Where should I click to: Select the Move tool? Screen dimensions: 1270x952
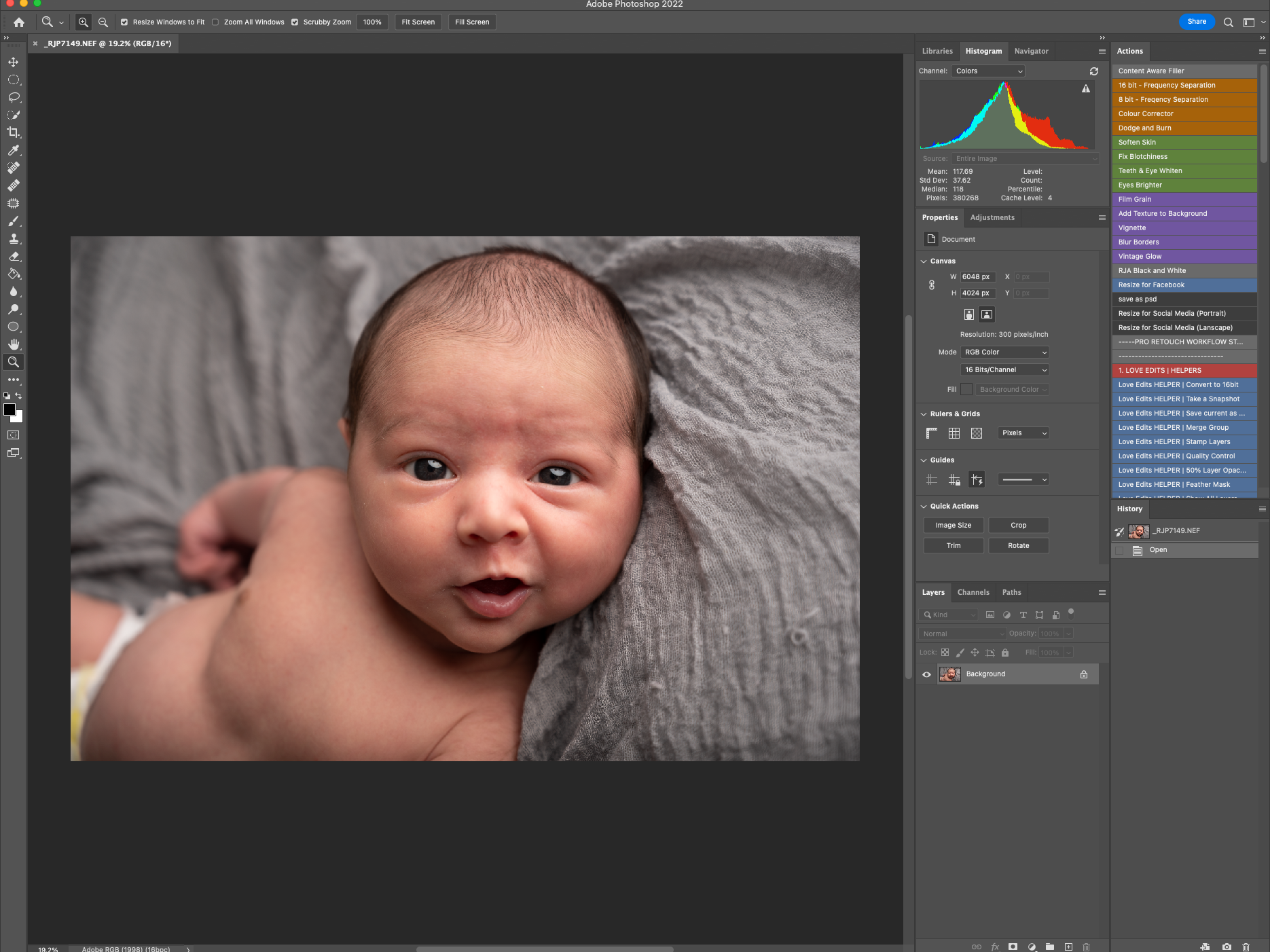coord(14,62)
